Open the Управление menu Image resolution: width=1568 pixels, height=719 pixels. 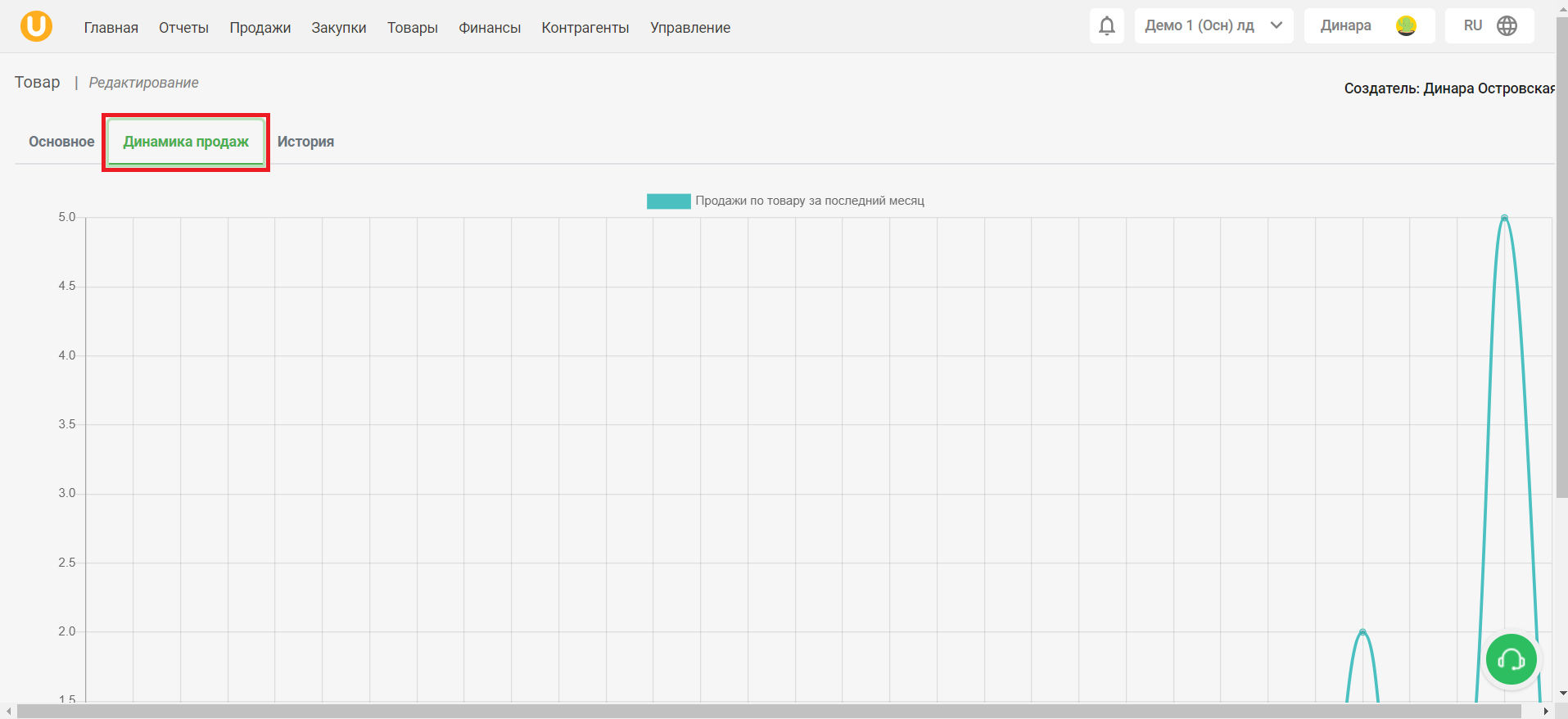(x=690, y=28)
